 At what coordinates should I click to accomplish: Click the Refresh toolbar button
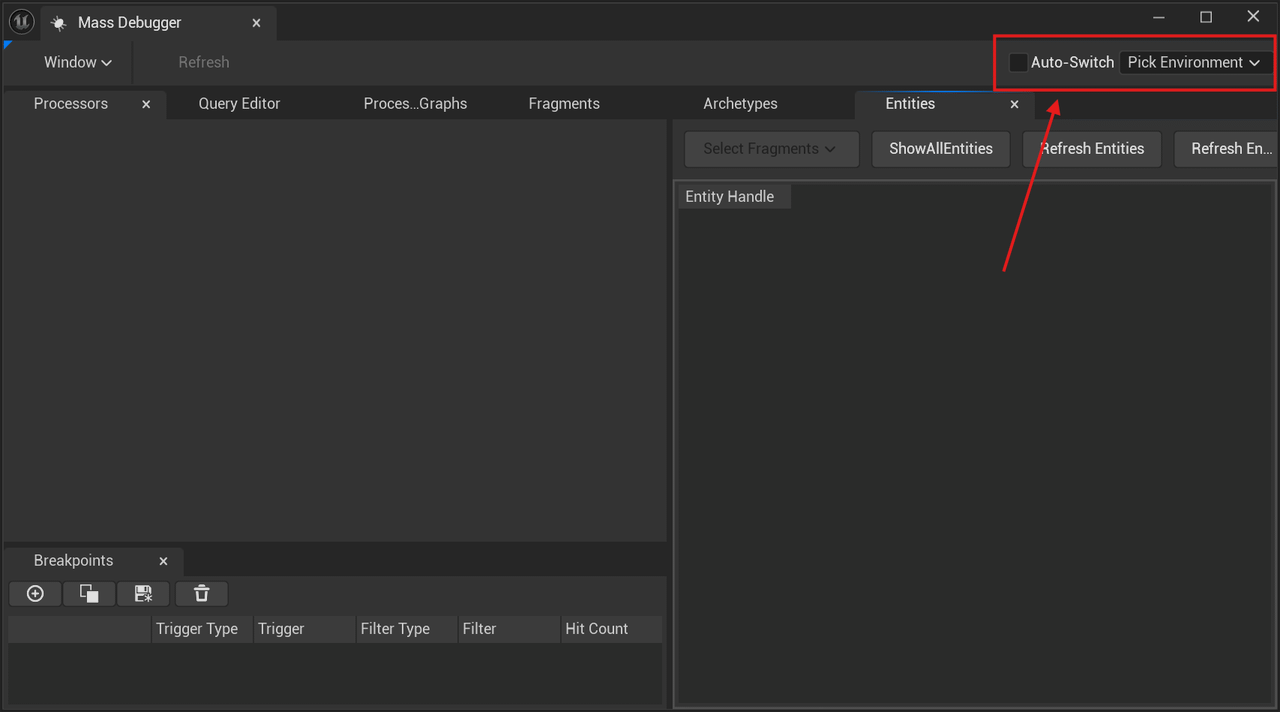[204, 62]
